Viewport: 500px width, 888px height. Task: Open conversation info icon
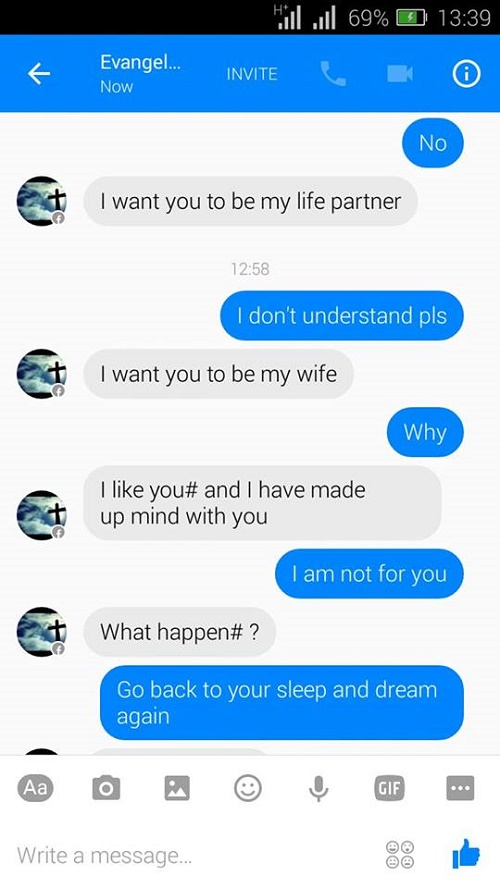(x=466, y=74)
